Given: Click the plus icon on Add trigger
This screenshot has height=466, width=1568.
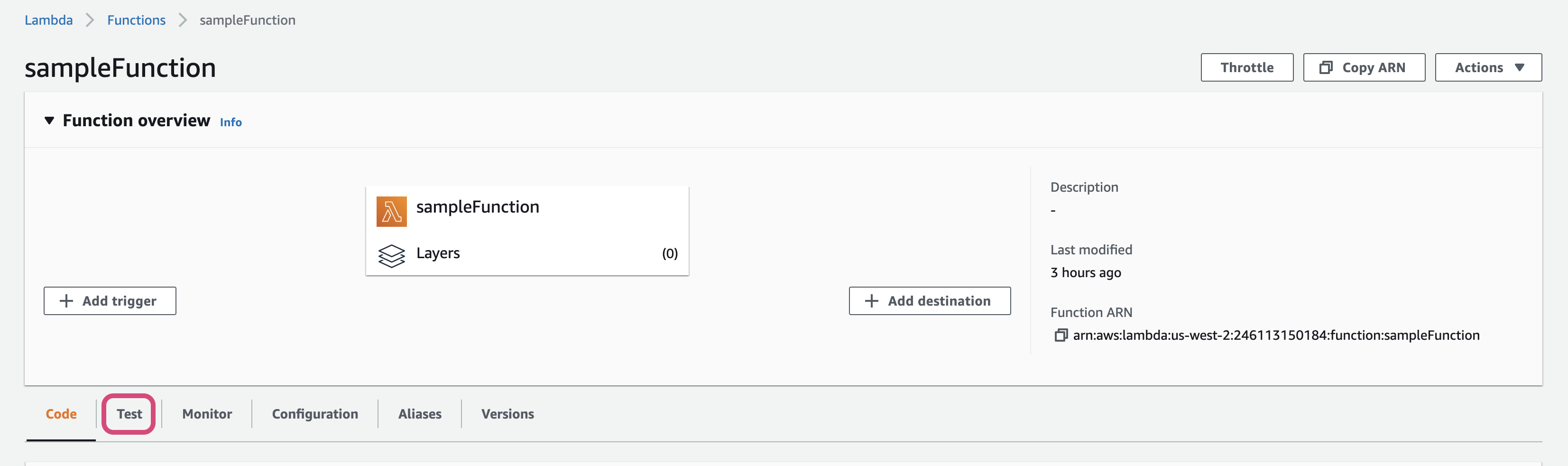Looking at the screenshot, I should click(66, 301).
